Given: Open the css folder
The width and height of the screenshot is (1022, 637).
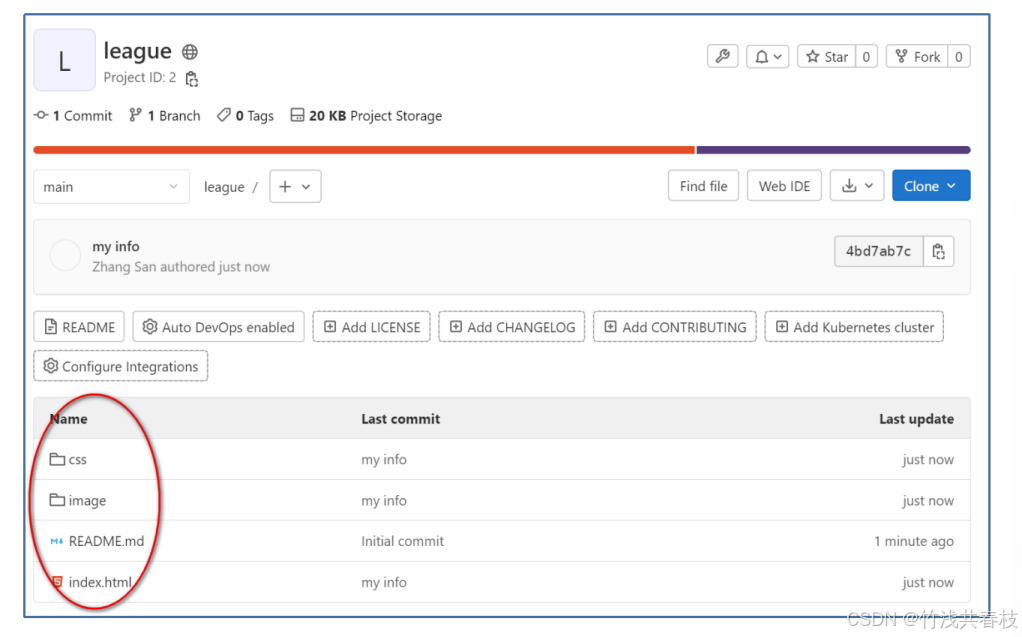Looking at the screenshot, I should click(x=78, y=460).
